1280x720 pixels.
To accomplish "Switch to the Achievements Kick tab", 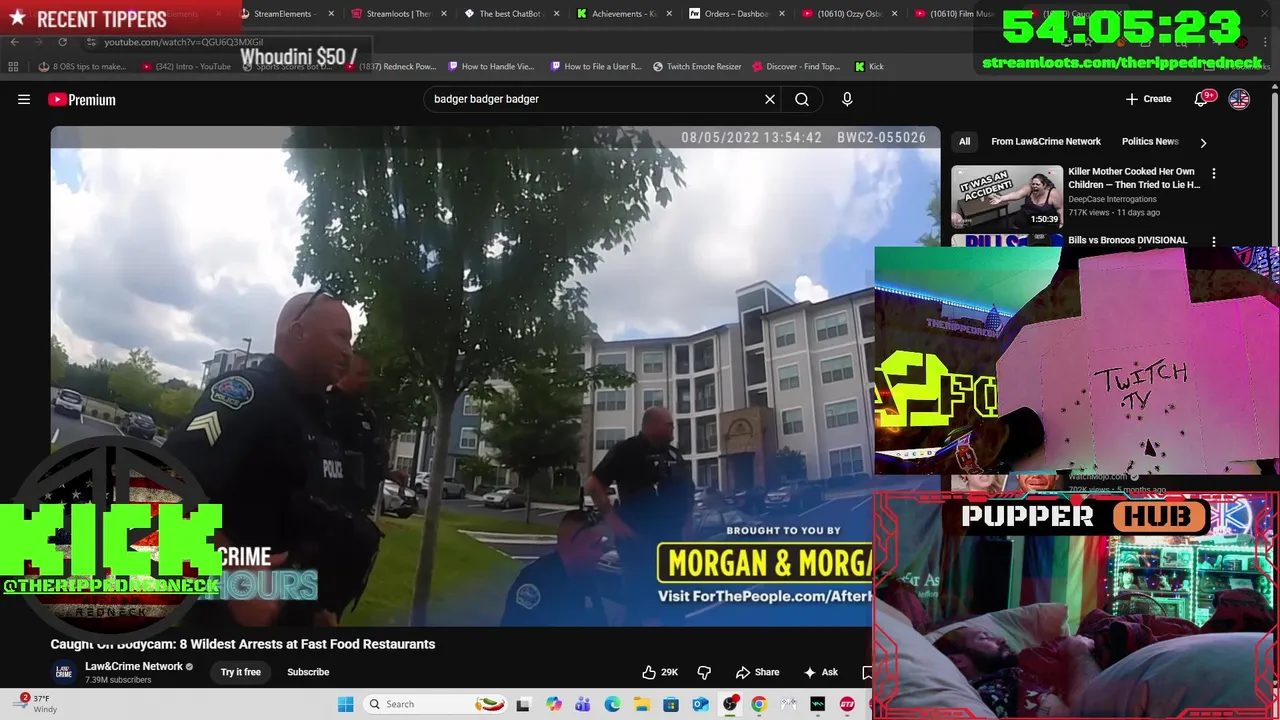I will [623, 14].
